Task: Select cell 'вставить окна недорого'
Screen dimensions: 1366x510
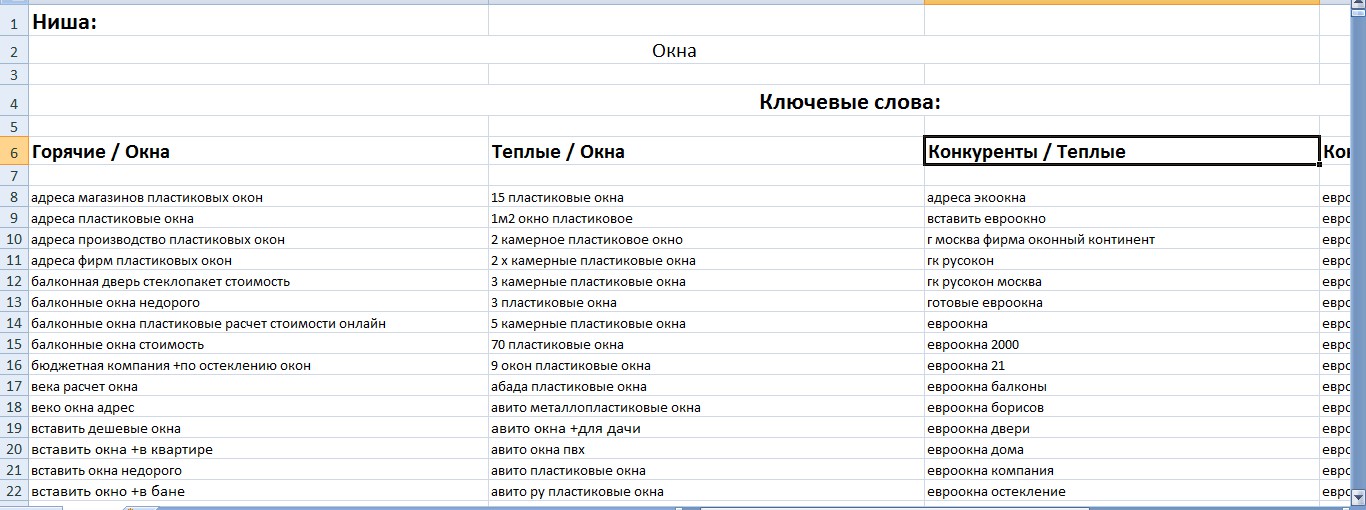Action: [259, 470]
